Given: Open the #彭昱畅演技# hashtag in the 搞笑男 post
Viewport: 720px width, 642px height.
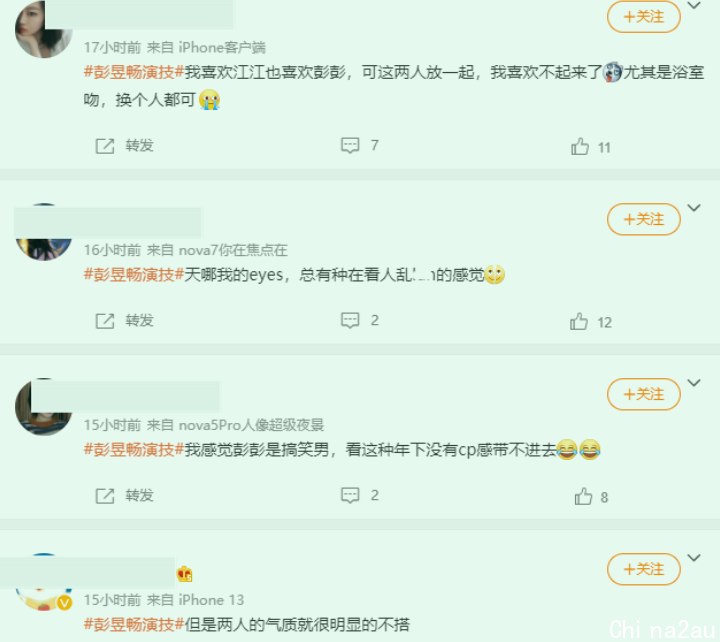Looking at the screenshot, I should pyautogui.click(x=134, y=450).
